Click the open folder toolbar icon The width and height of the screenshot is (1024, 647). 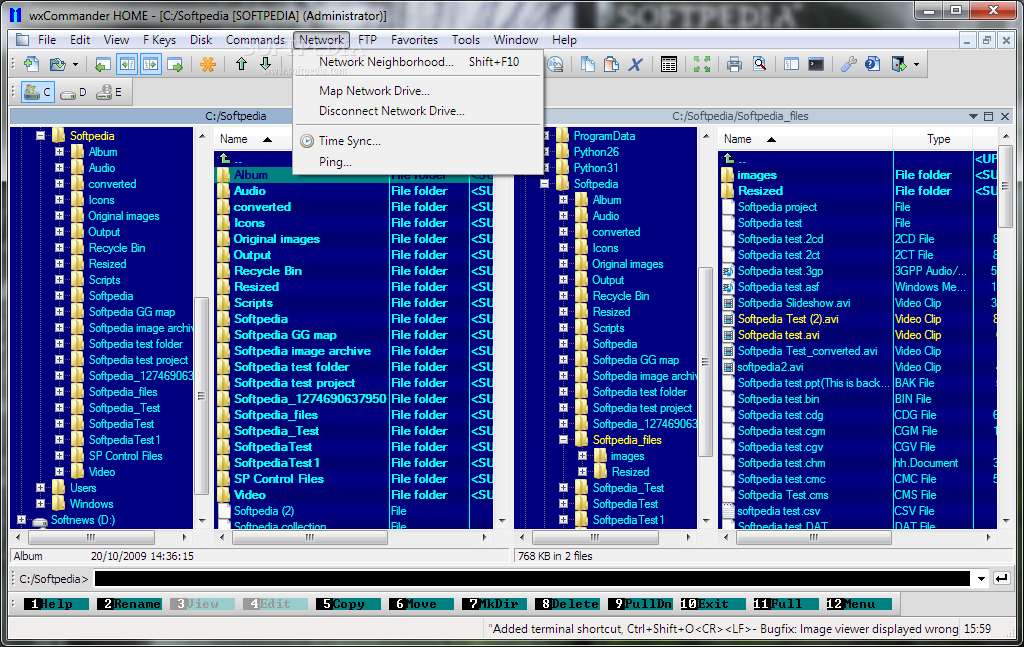pyautogui.click(x=57, y=64)
